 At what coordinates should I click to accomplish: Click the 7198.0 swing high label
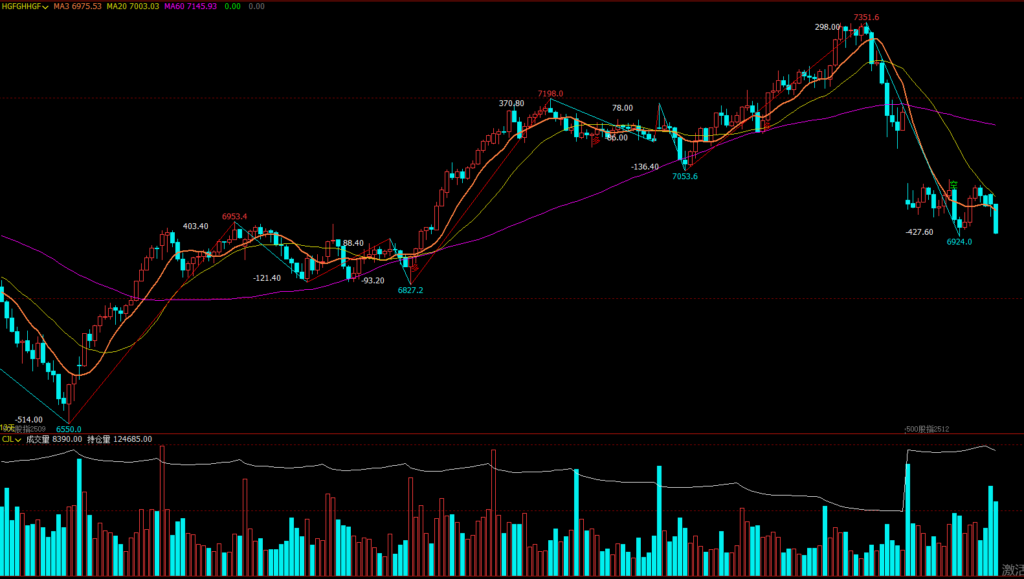pos(550,93)
